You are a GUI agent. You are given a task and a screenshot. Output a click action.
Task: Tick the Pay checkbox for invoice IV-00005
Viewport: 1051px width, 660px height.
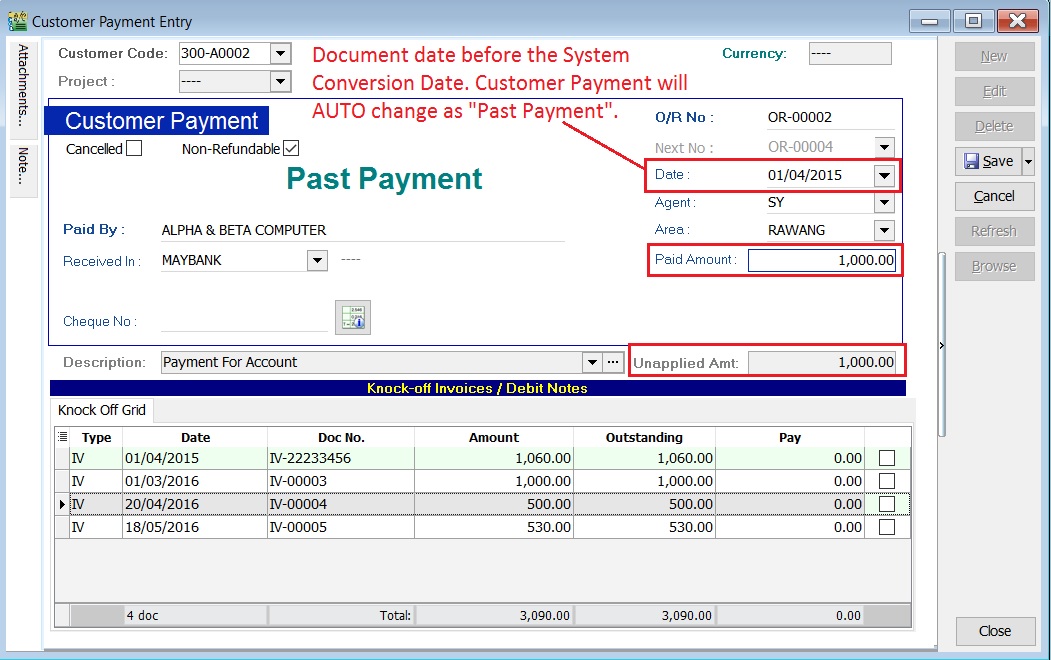tap(887, 528)
